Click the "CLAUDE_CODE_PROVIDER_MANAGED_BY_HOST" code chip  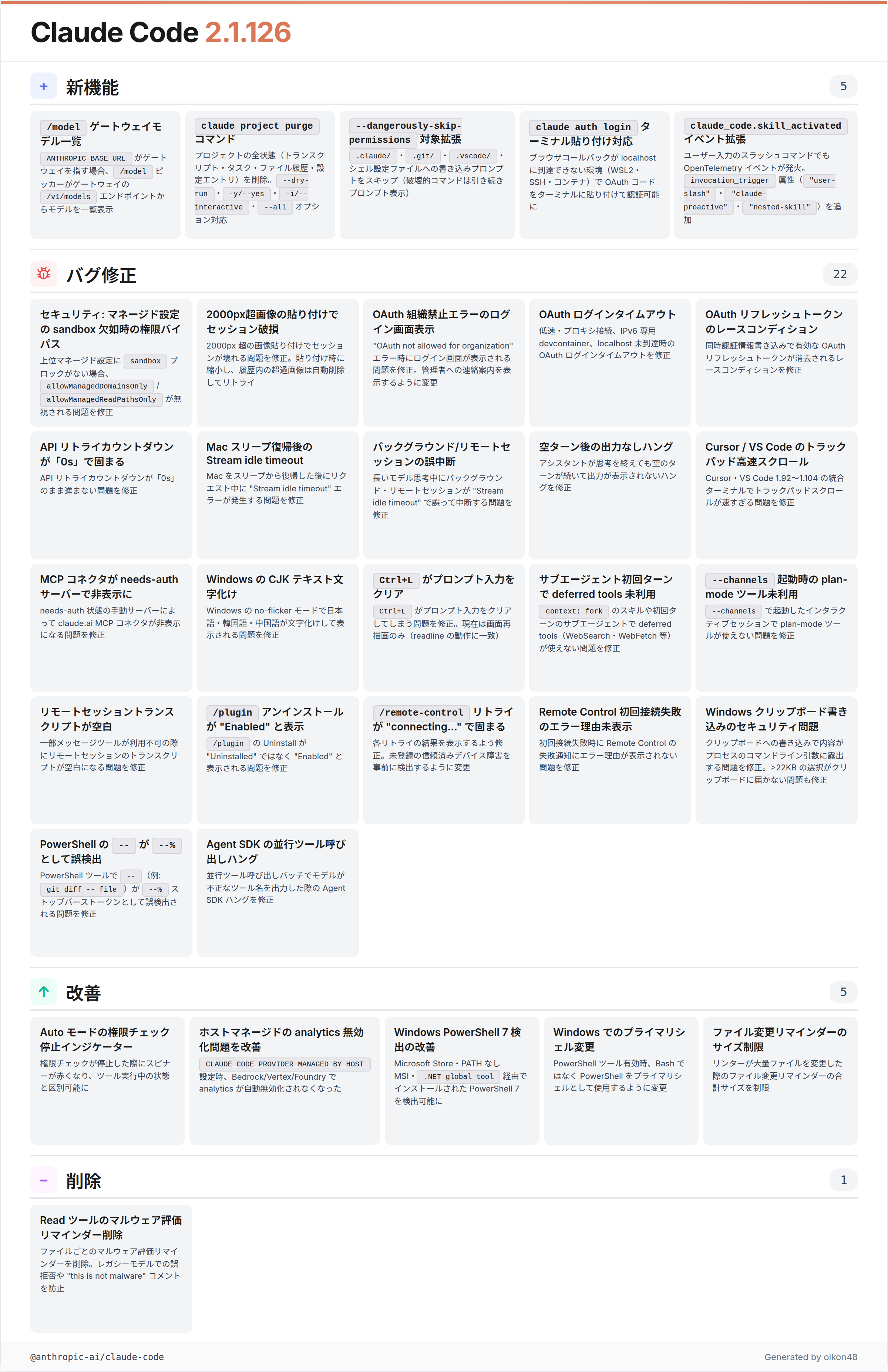click(x=284, y=1064)
